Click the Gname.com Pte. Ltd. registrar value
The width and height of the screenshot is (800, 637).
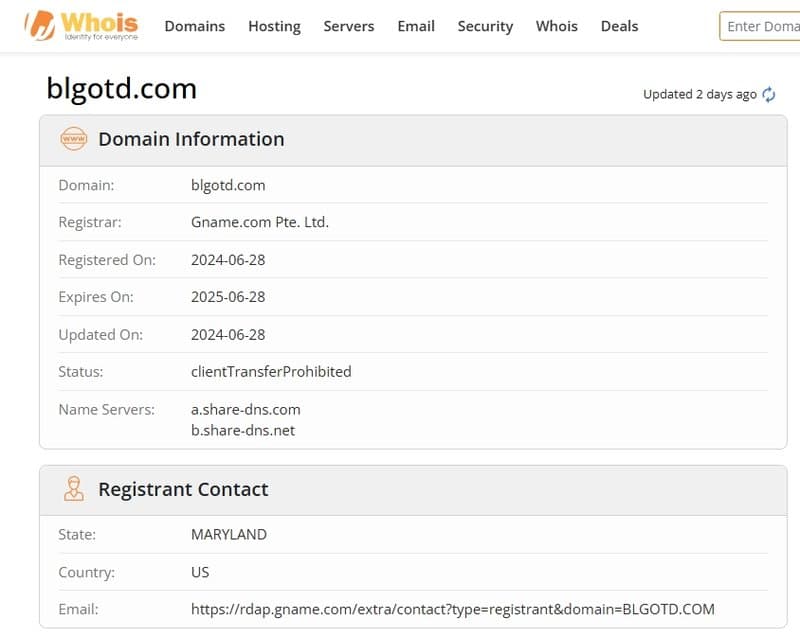click(259, 222)
